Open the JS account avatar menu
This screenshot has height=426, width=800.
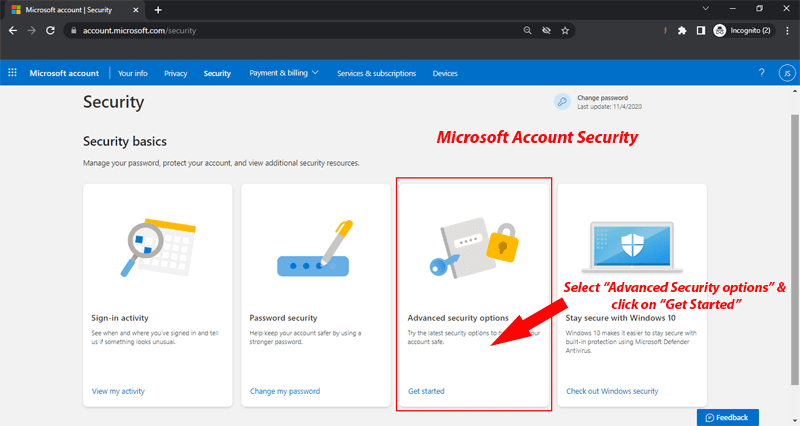point(787,73)
